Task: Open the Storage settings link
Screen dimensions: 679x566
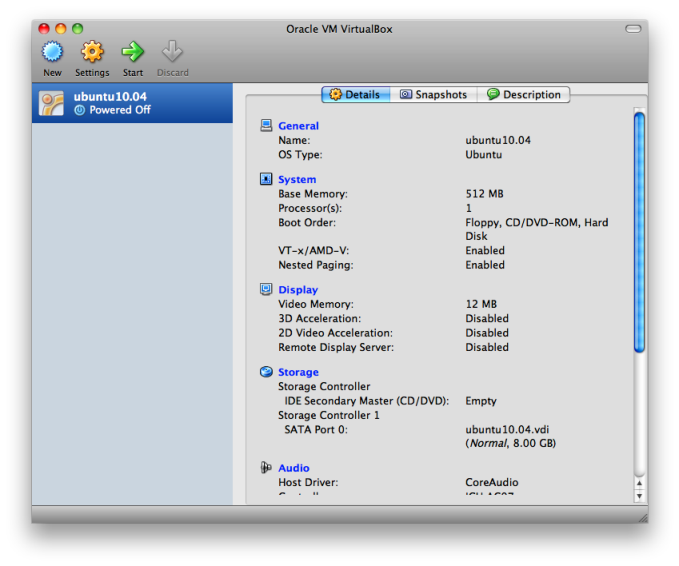Action: pyautogui.click(x=298, y=372)
